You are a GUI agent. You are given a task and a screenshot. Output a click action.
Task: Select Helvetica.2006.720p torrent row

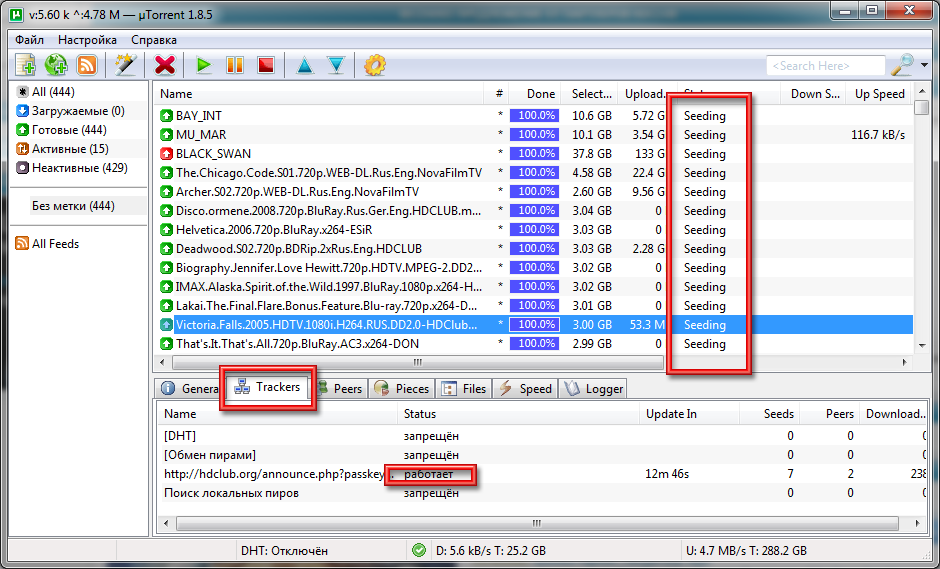[534, 230]
